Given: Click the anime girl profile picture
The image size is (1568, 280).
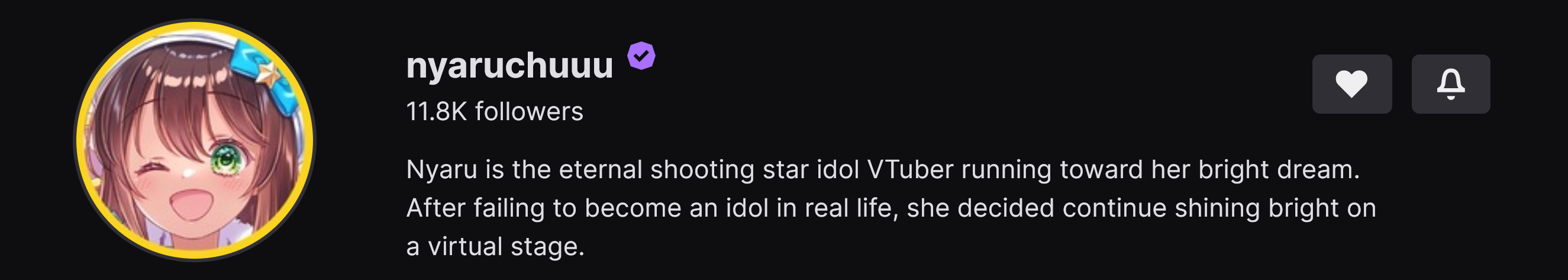Looking at the screenshot, I should coord(195,140).
